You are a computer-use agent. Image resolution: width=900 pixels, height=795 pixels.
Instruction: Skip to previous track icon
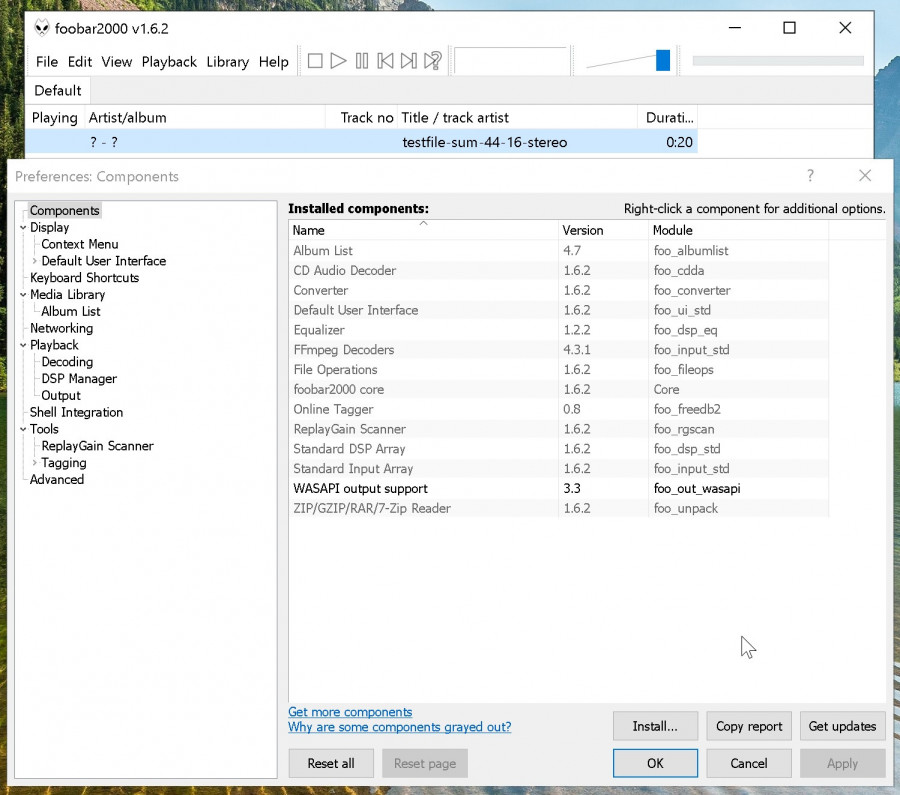[x=385, y=61]
